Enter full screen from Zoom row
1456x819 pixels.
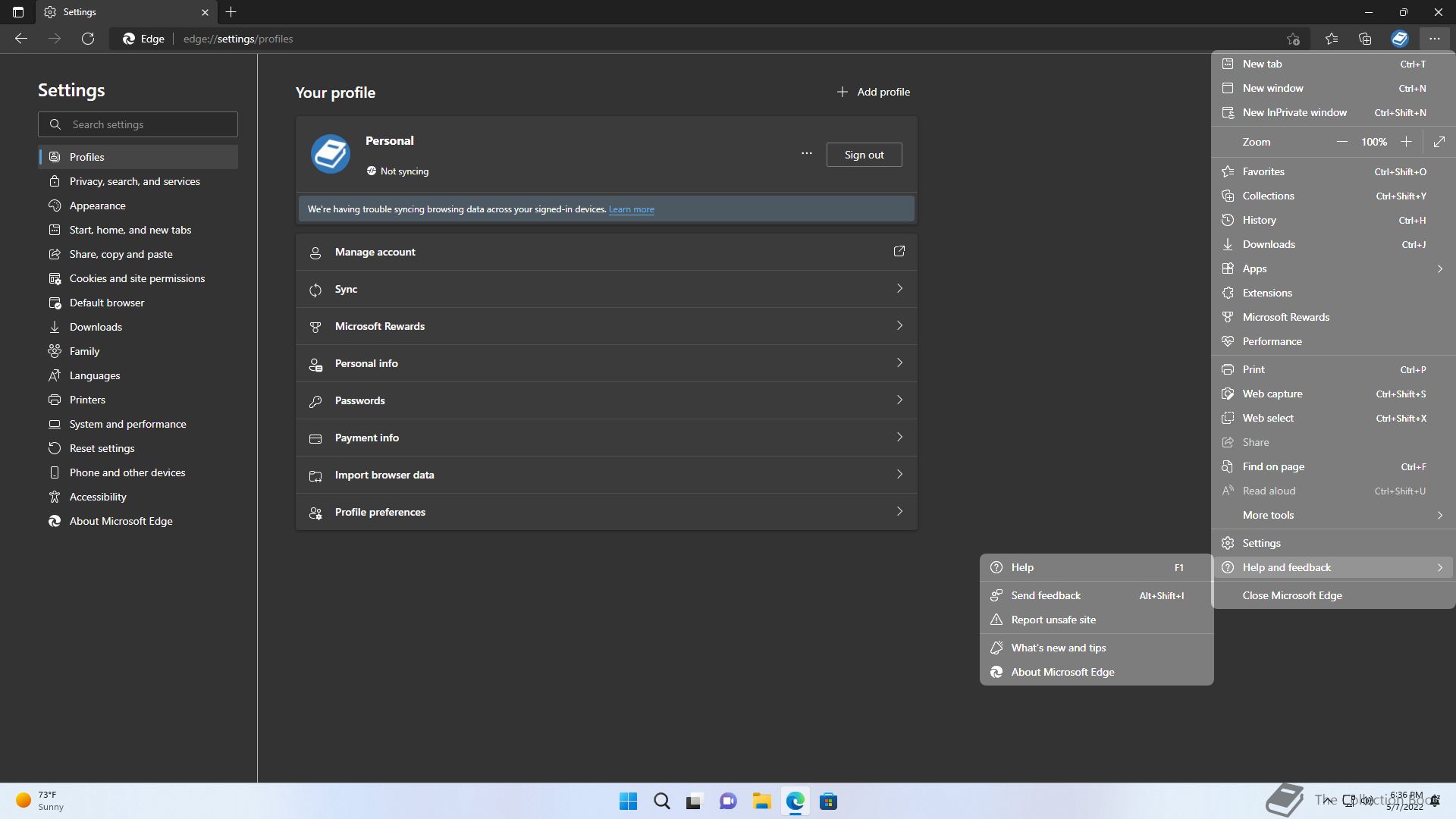[x=1439, y=142]
